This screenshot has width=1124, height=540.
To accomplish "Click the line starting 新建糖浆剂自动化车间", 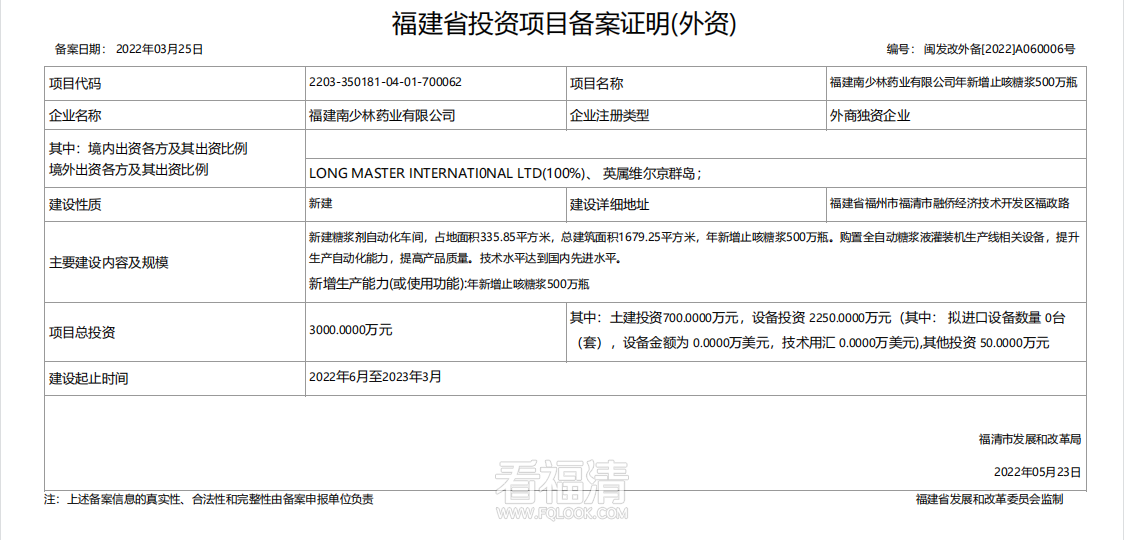I will pyautogui.click(x=692, y=237).
